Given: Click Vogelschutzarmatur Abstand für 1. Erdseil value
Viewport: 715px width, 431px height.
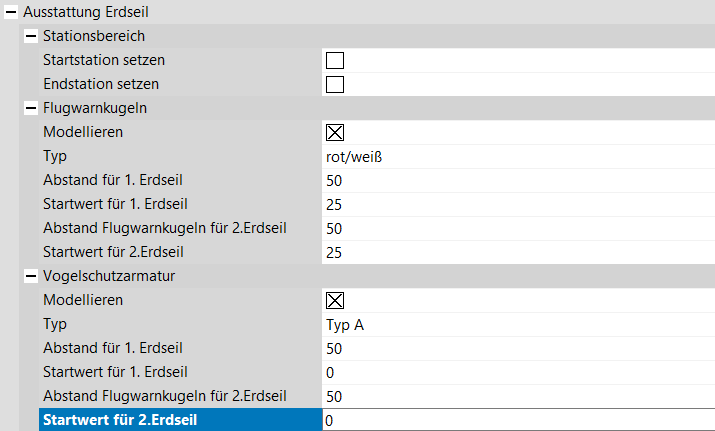Looking at the screenshot, I should point(516,348).
